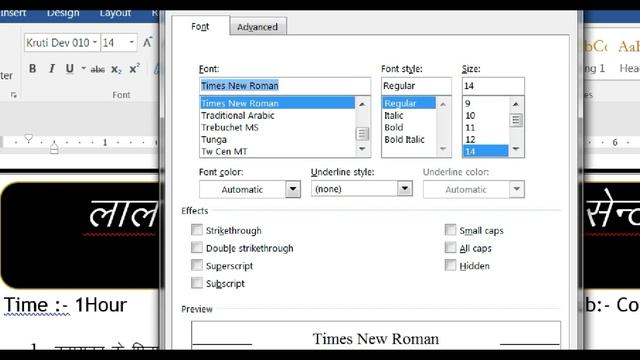
Task: Enable the Strikethrough checkbox
Action: pyautogui.click(x=197, y=230)
